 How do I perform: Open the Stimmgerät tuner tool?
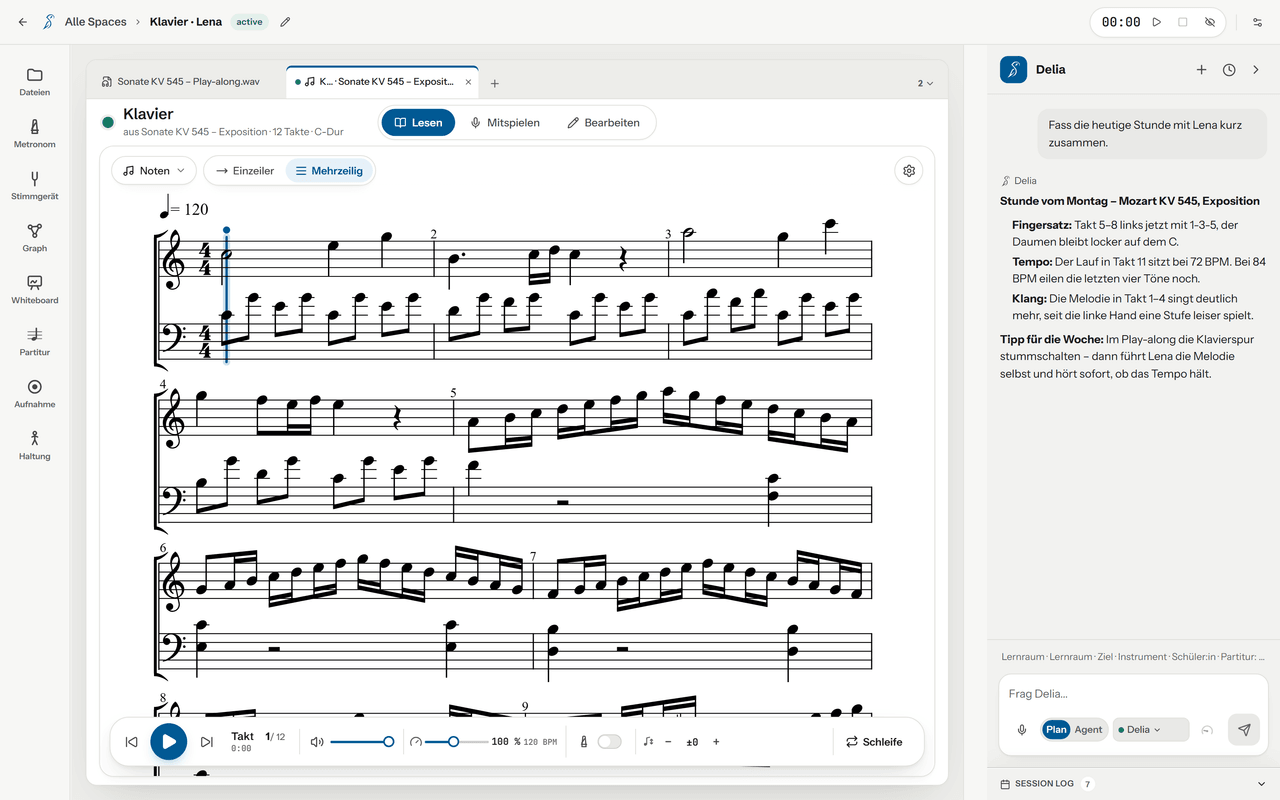coord(34,186)
